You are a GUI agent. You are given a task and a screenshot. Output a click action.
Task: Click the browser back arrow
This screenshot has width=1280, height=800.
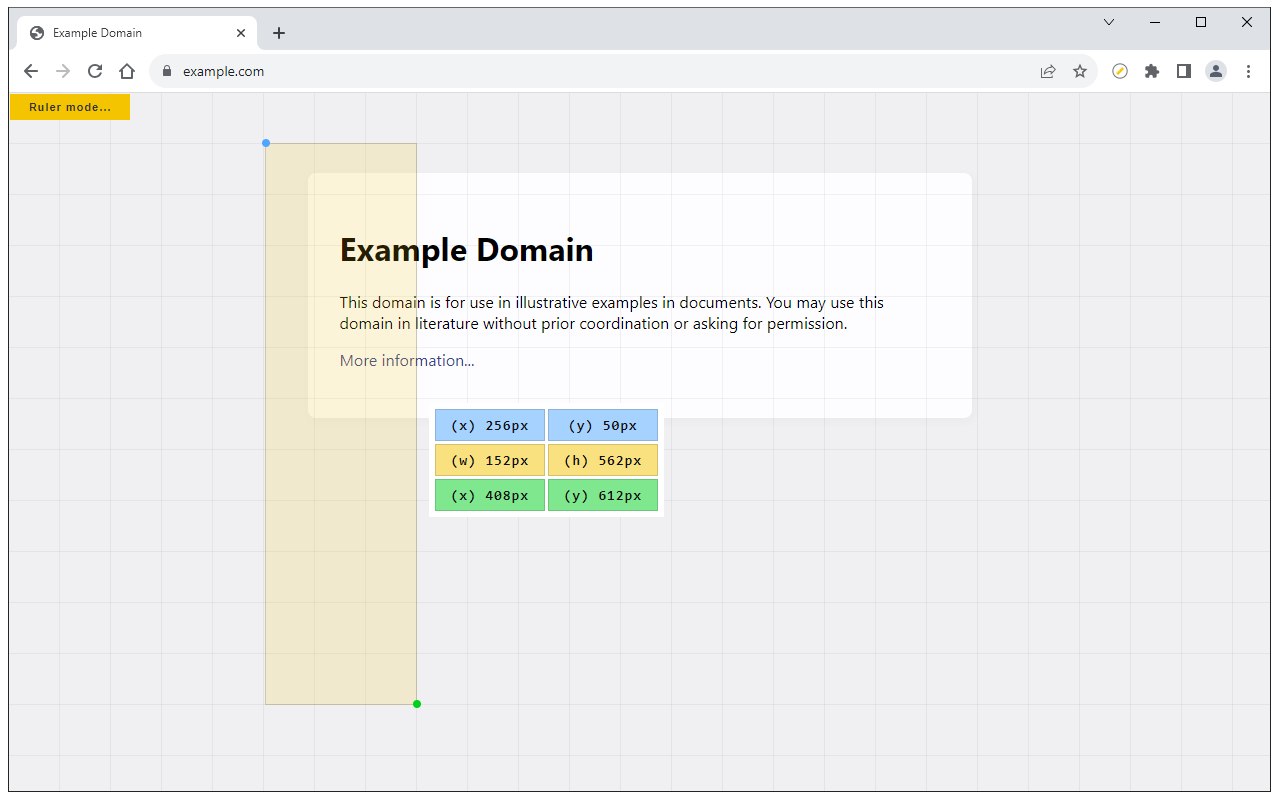pyautogui.click(x=31, y=71)
